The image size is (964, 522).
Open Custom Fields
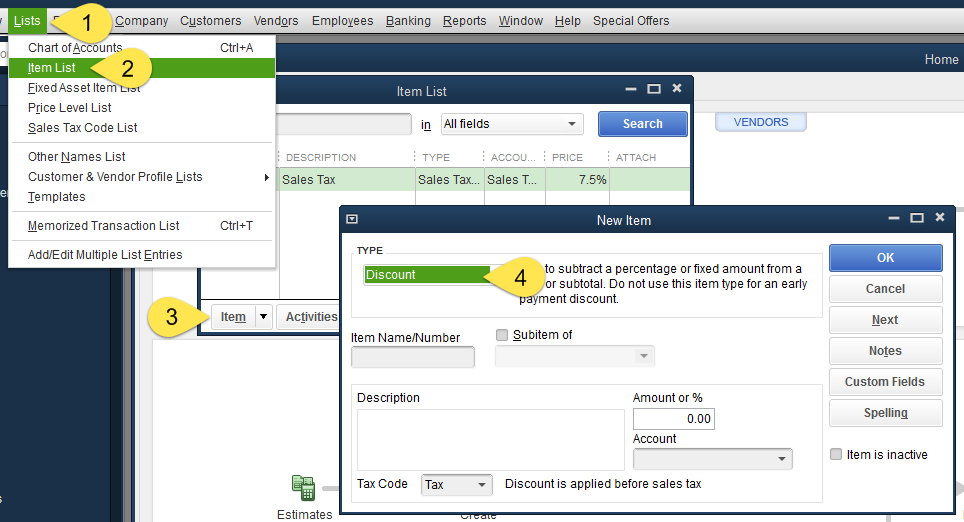[885, 382]
